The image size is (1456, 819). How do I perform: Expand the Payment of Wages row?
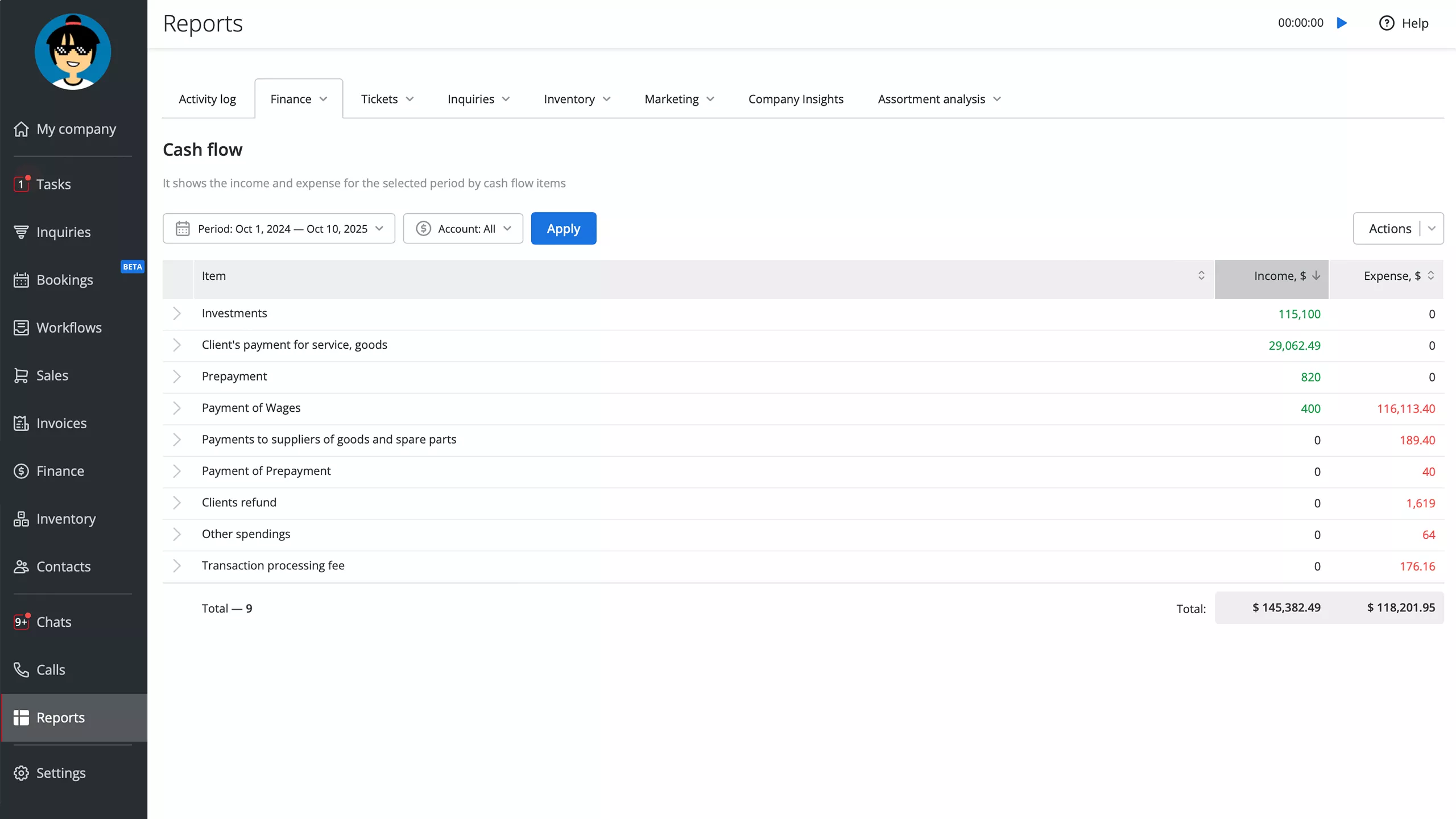tap(177, 408)
